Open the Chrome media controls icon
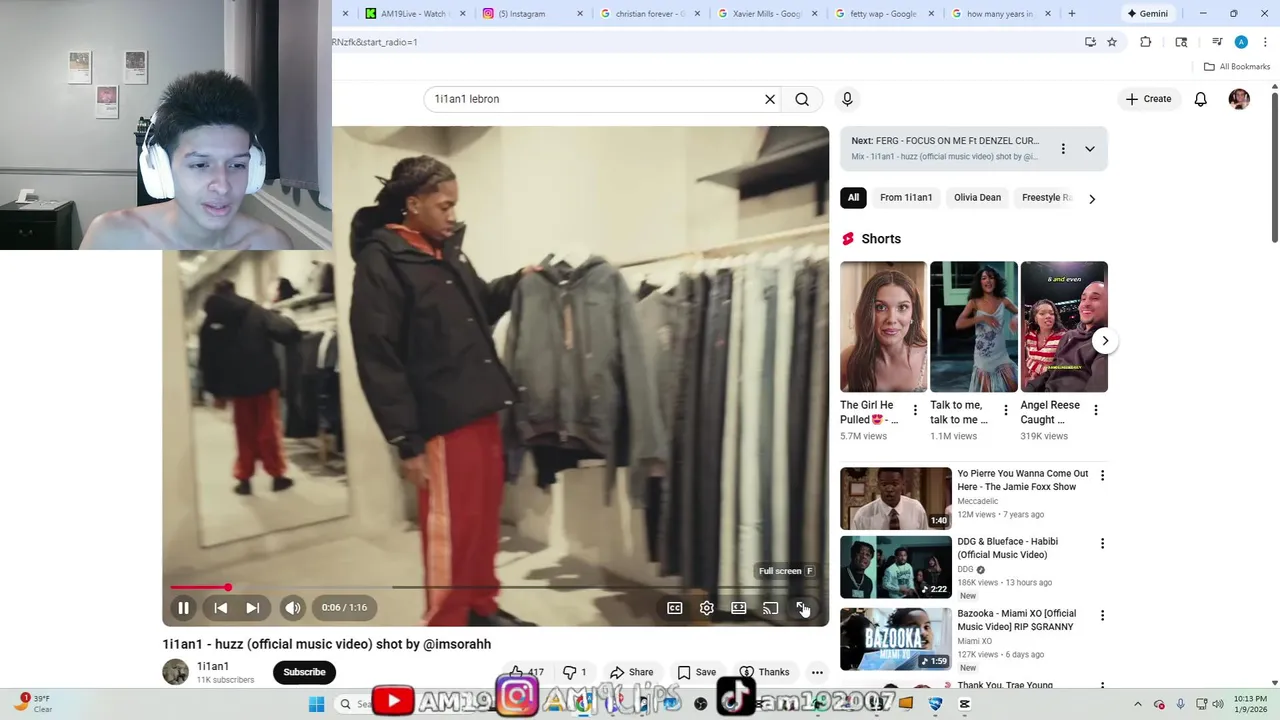Screen dimensions: 1280x720 point(1217,42)
